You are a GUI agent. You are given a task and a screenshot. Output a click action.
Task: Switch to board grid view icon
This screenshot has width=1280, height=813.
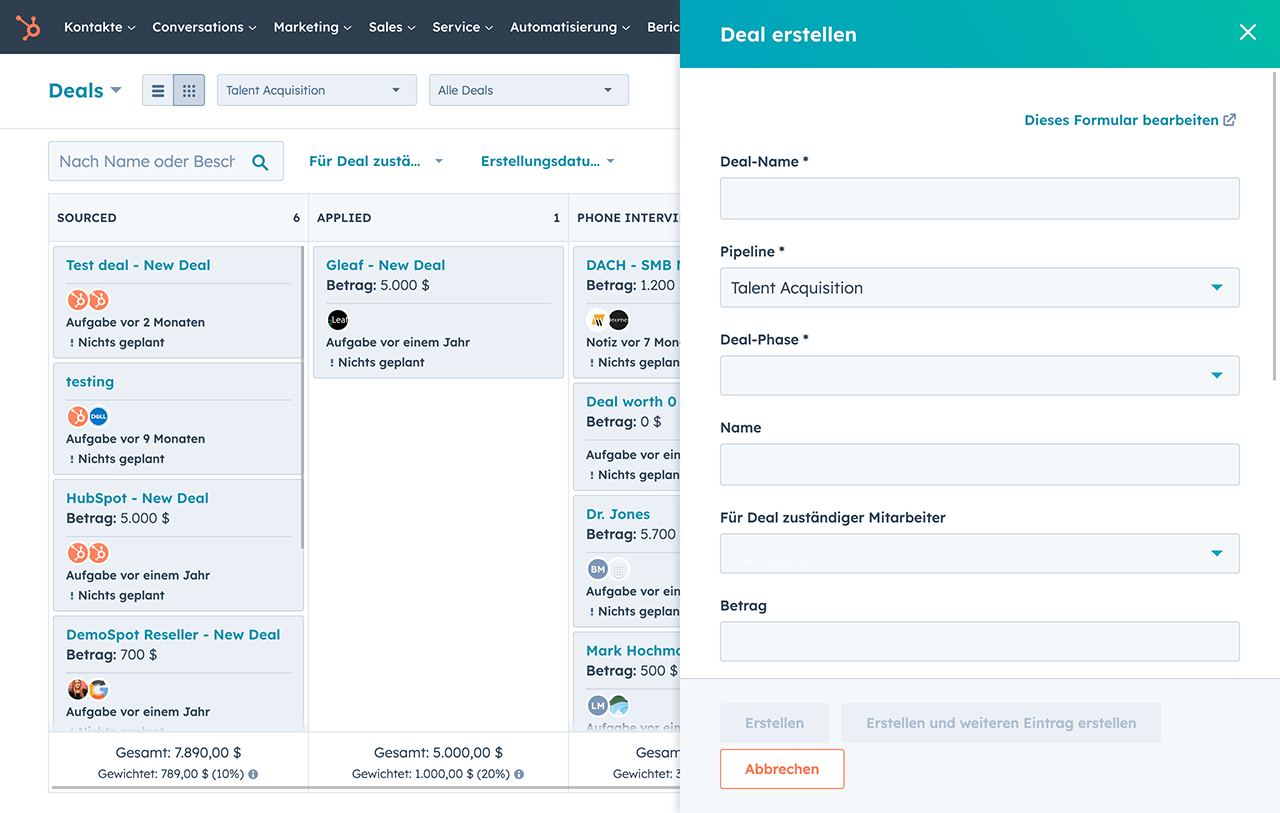pos(189,90)
